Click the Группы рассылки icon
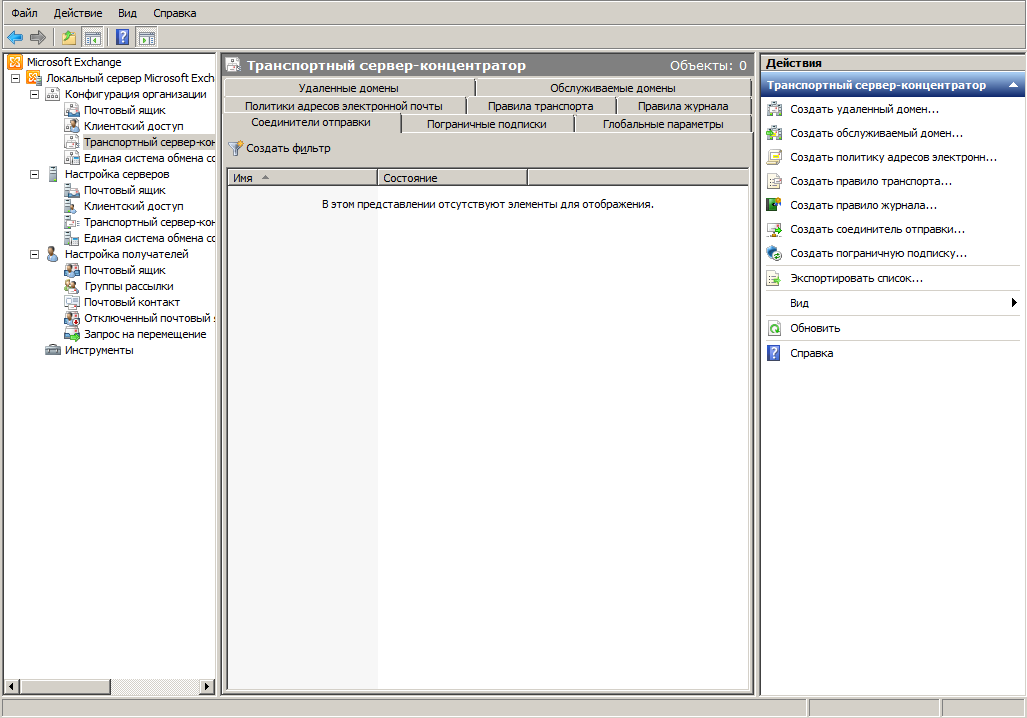1027x718 pixels. point(71,286)
